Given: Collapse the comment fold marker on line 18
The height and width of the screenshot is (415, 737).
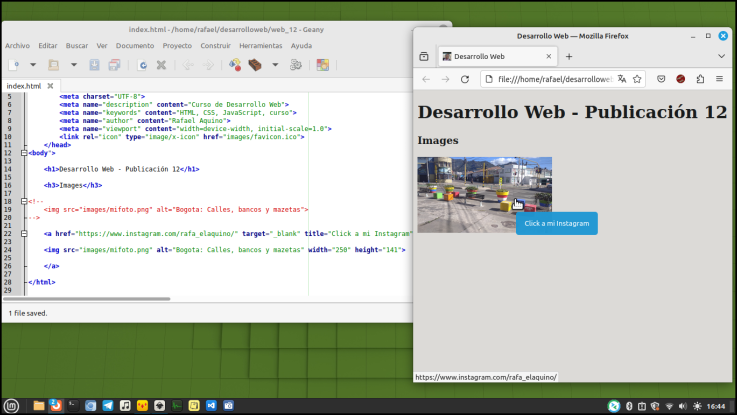Looking at the screenshot, I should pos(24,201).
